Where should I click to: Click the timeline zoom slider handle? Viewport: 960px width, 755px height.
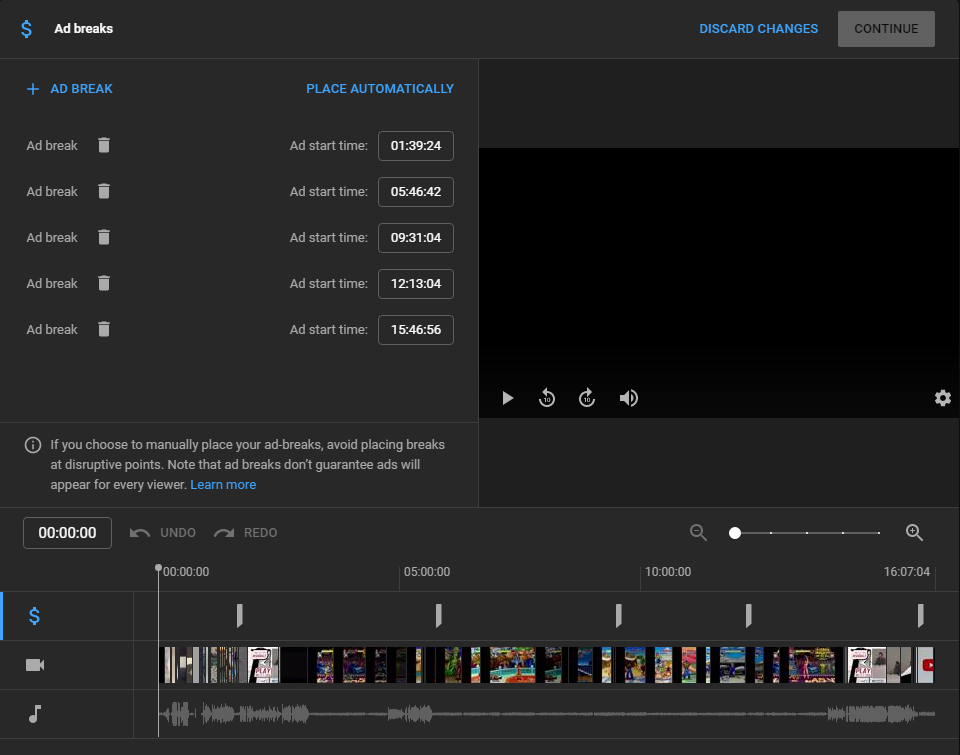[x=735, y=533]
